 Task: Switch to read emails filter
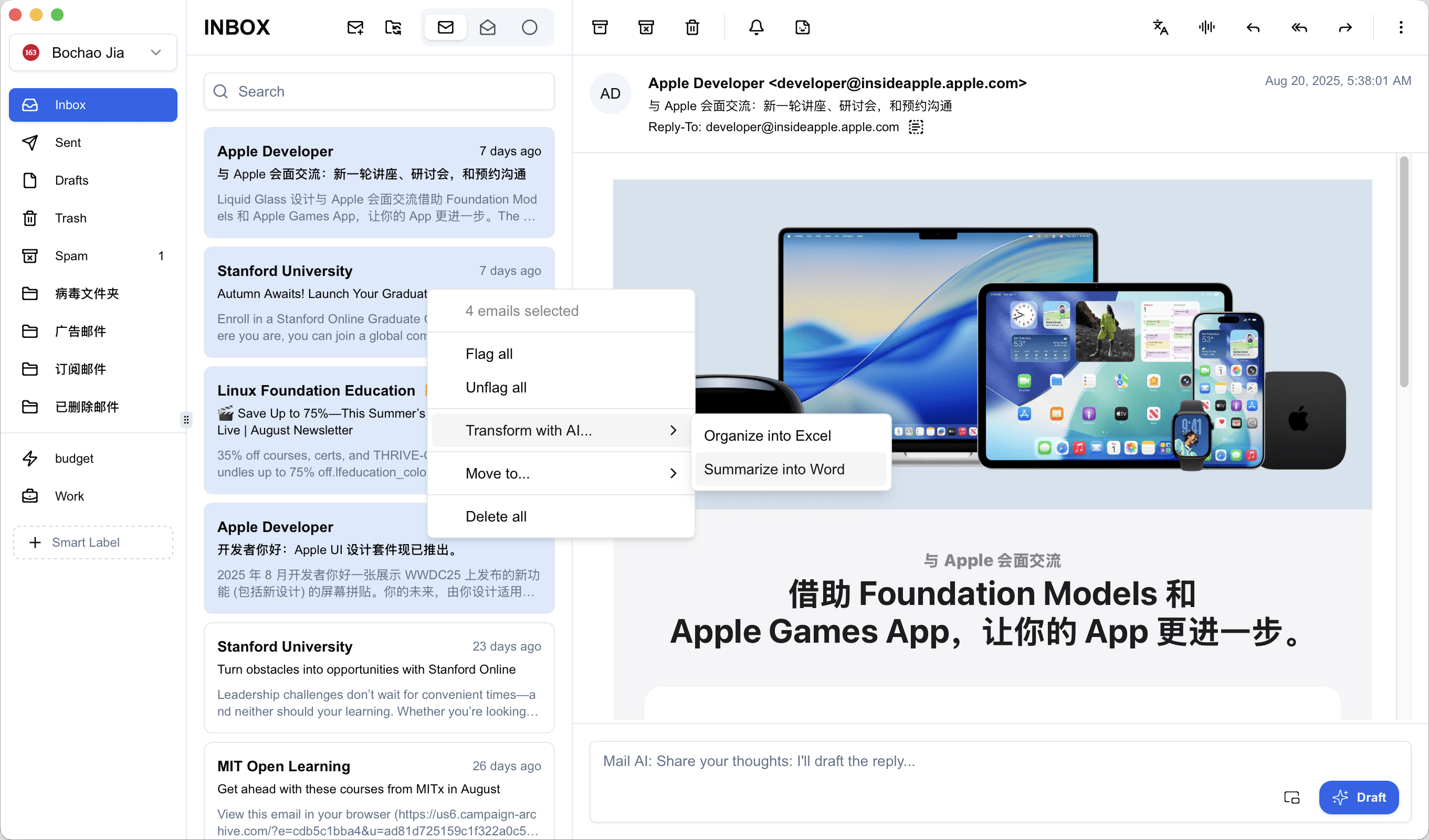coord(488,27)
